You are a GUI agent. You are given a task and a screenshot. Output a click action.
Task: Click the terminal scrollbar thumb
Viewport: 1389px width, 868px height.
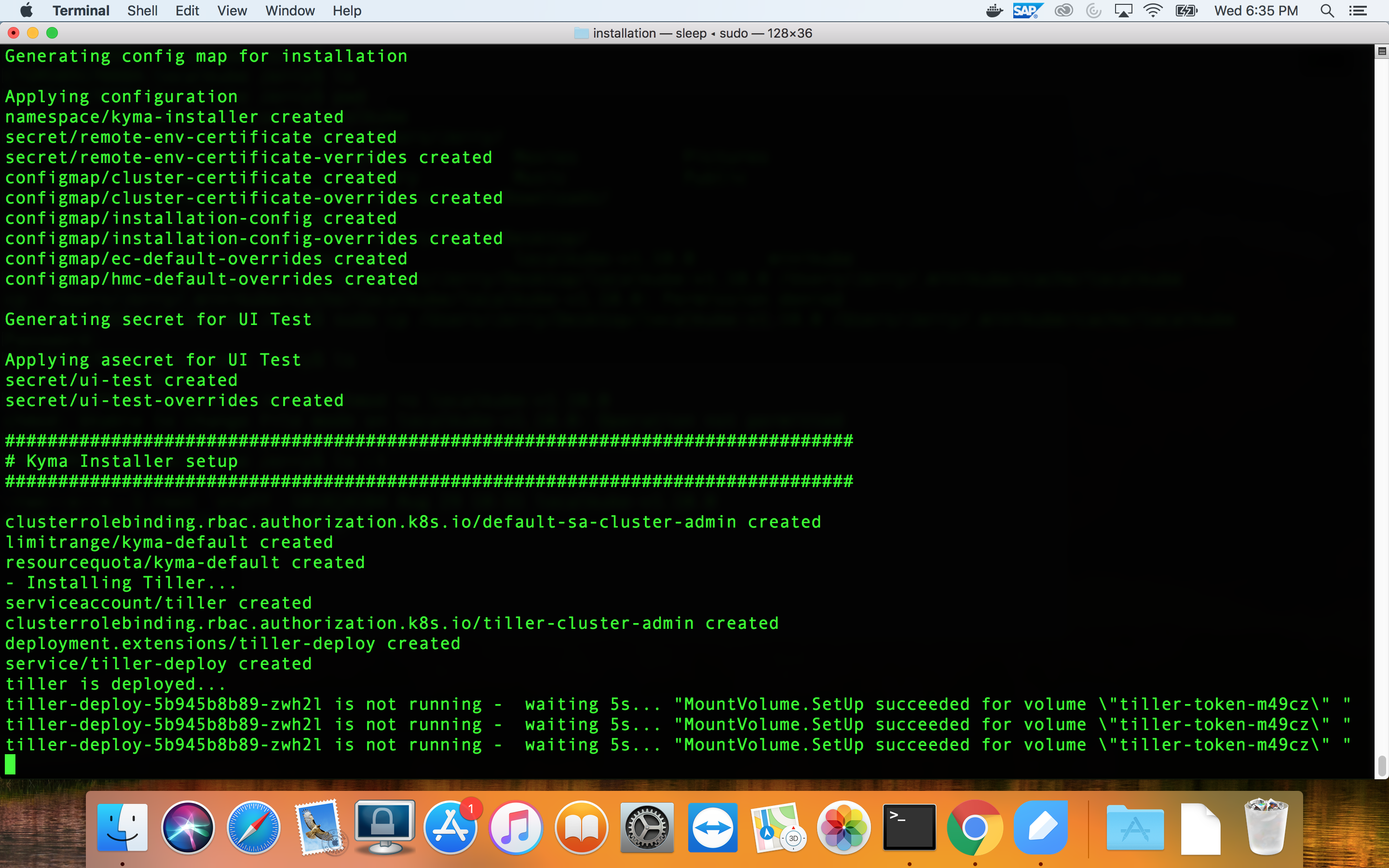coord(1382,766)
